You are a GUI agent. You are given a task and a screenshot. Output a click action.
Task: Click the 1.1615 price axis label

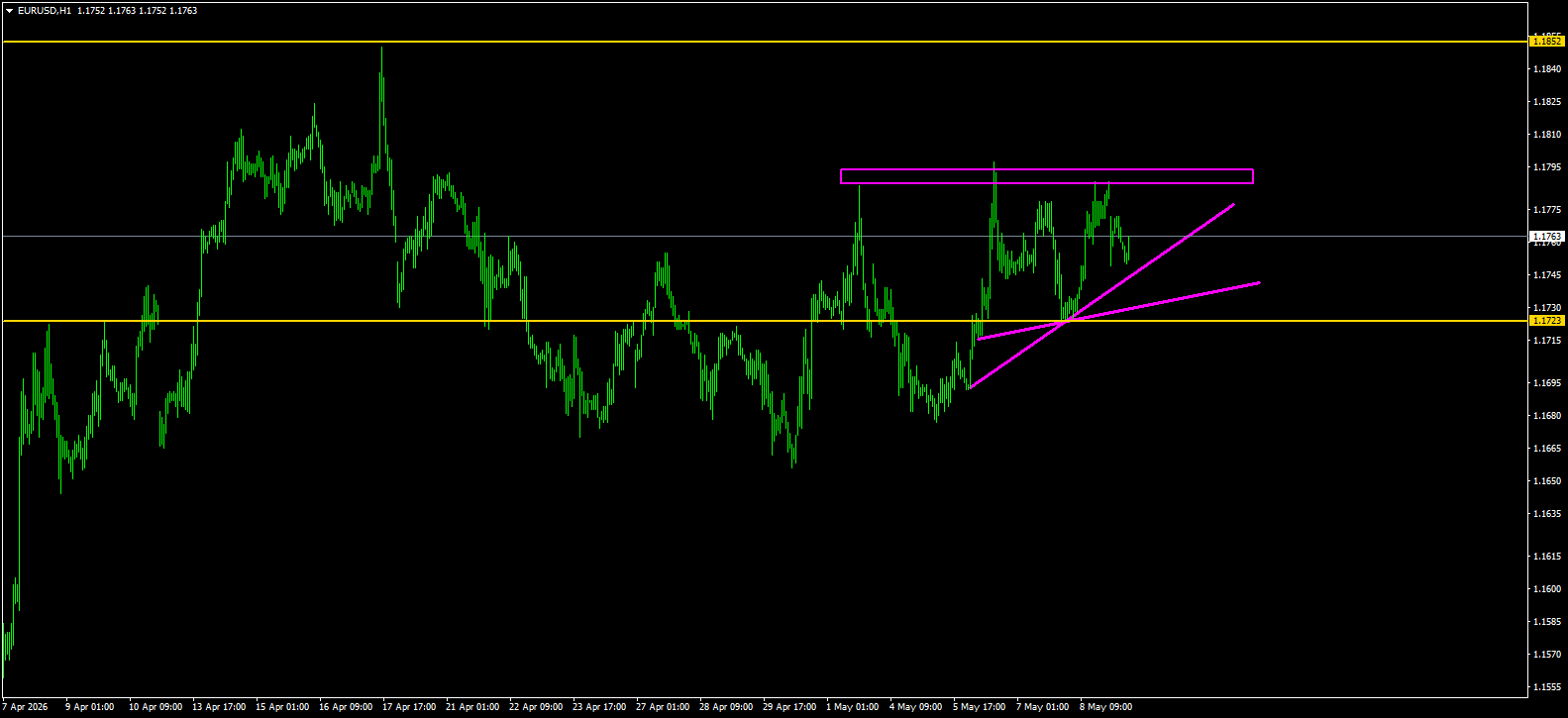pos(1549,557)
